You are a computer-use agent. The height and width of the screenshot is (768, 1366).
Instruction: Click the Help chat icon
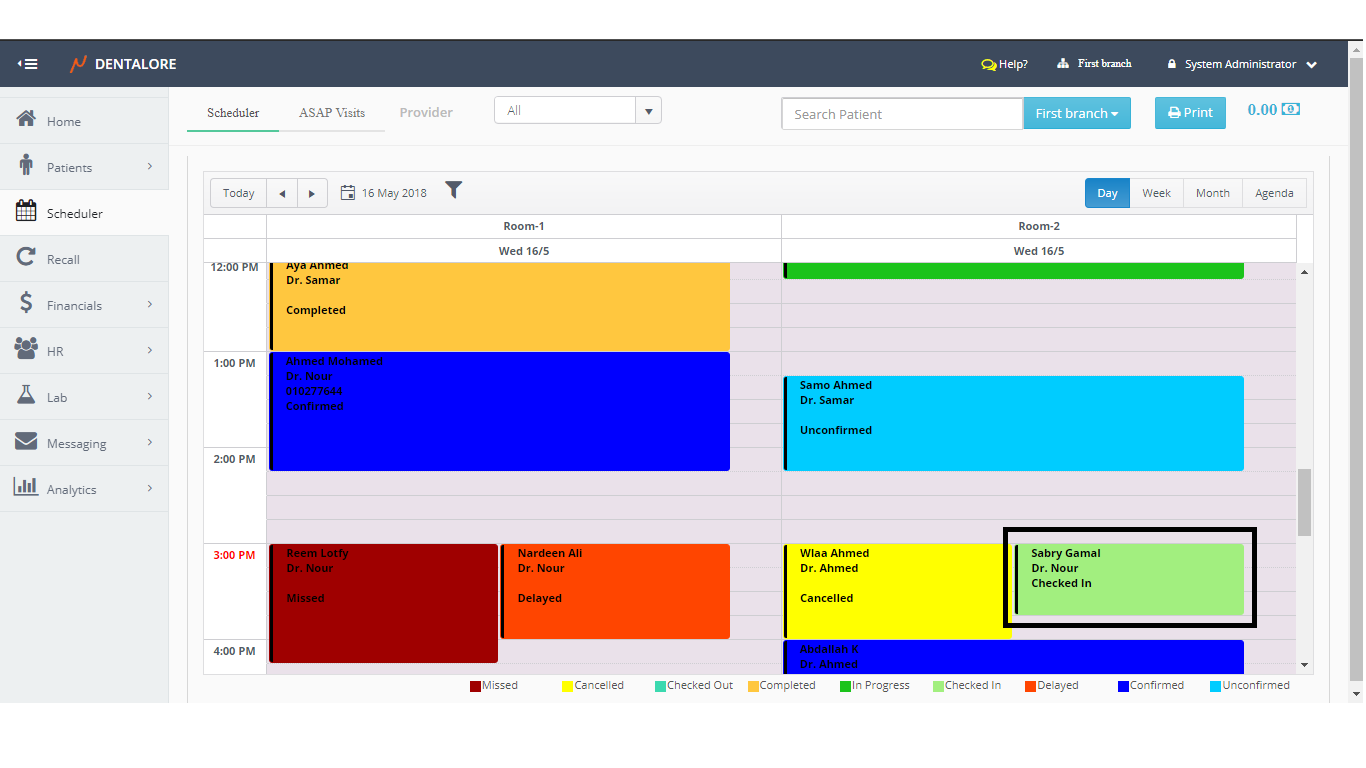988,64
